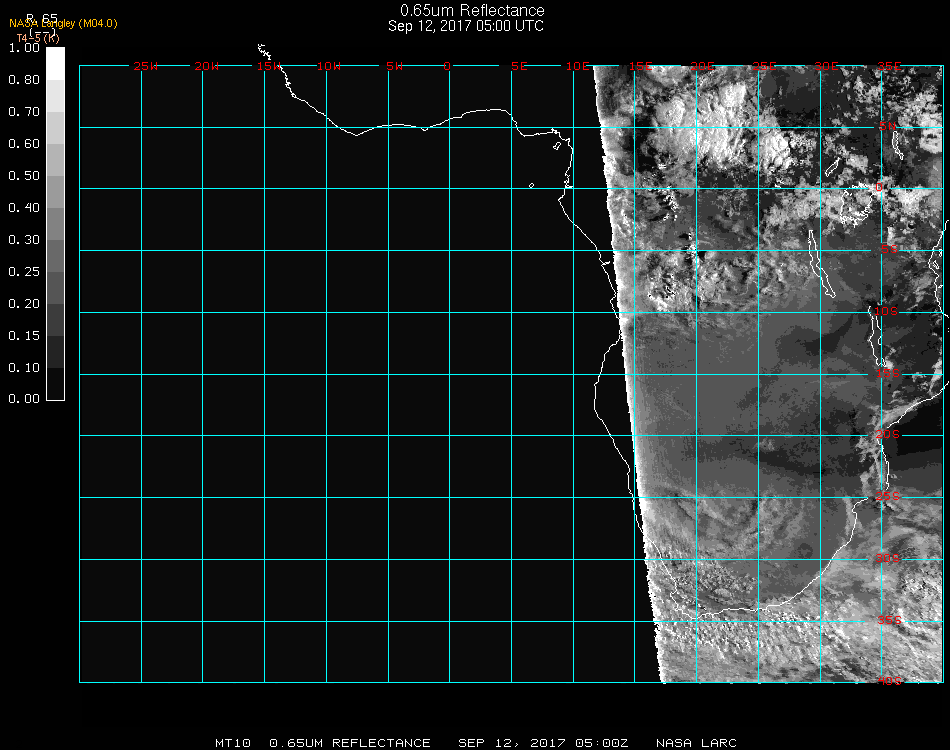Viewport: 950px width, 750px height.
Task: Click the '0.65um Reflectance' title text
Action: pos(472,11)
